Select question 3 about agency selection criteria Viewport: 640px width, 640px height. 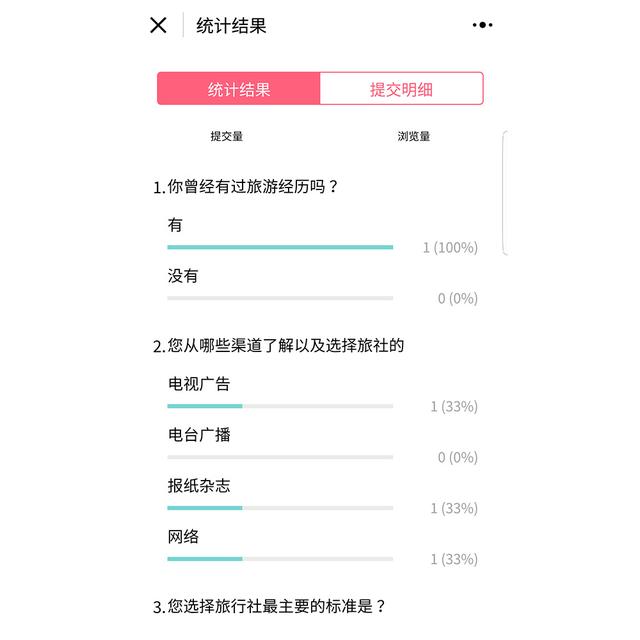[269, 606]
